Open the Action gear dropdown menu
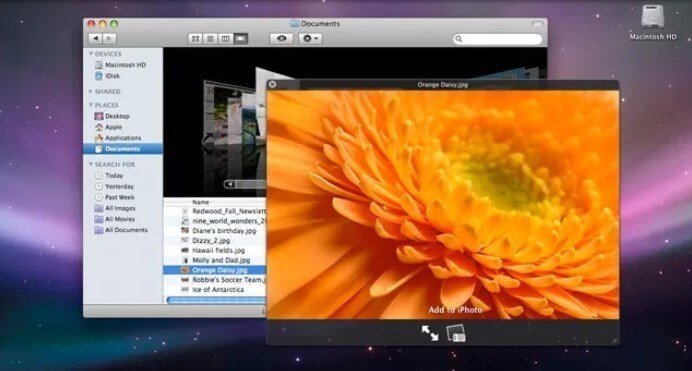The image size is (692, 371). [310, 39]
